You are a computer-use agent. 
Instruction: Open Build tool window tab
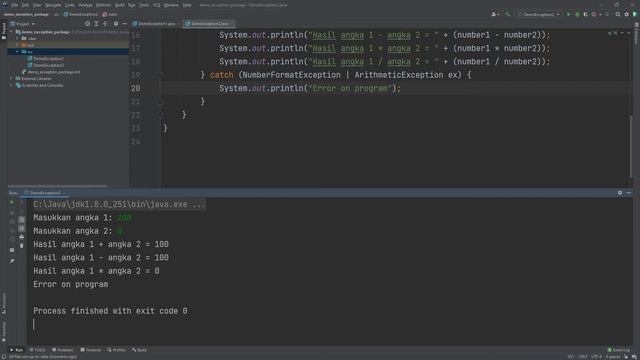[139, 350]
